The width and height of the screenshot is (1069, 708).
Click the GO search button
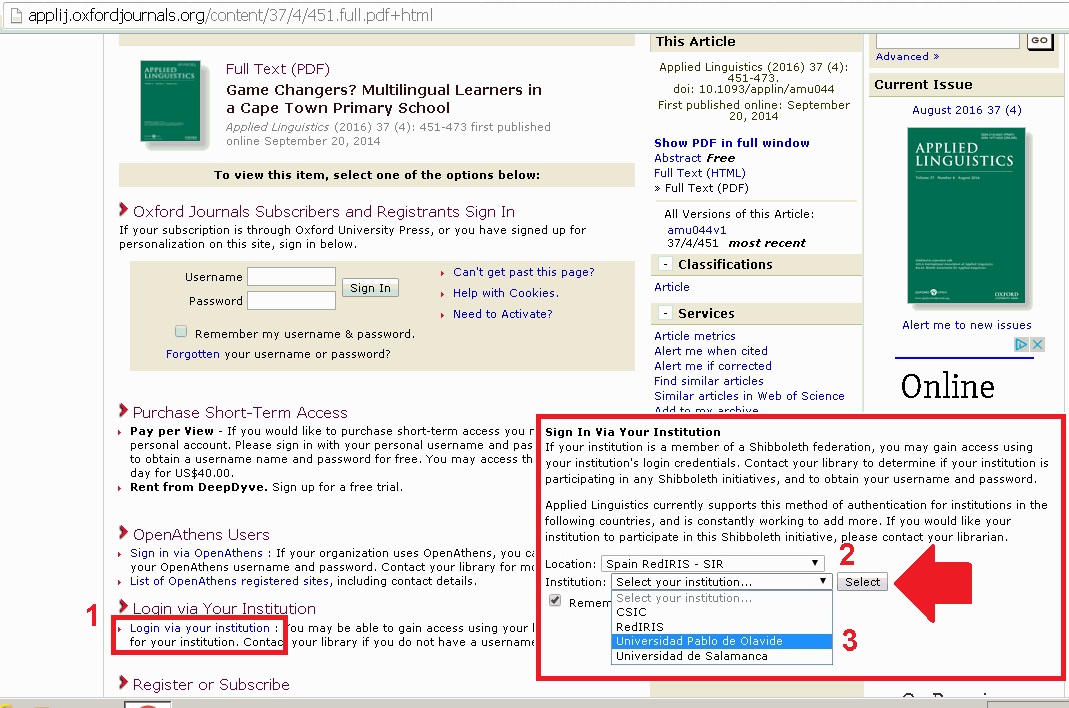(1039, 40)
